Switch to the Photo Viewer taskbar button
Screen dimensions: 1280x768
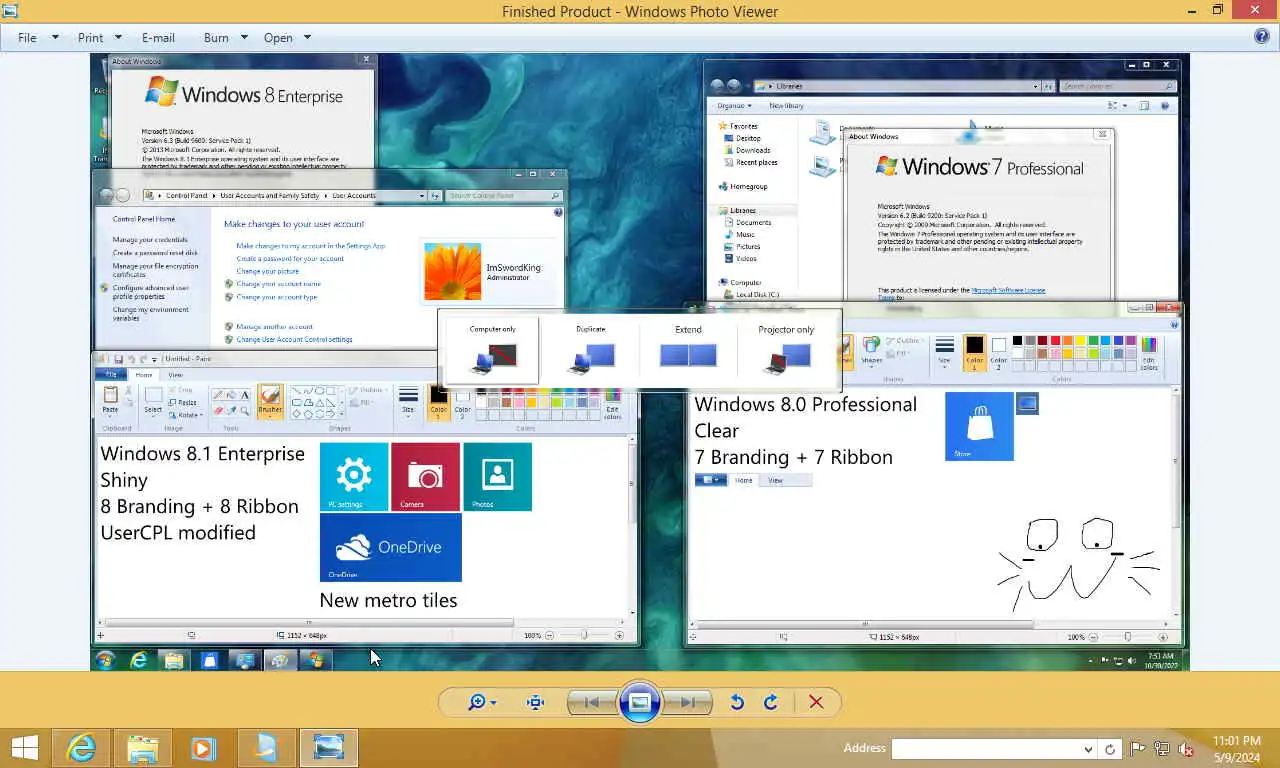pyautogui.click(x=328, y=748)
